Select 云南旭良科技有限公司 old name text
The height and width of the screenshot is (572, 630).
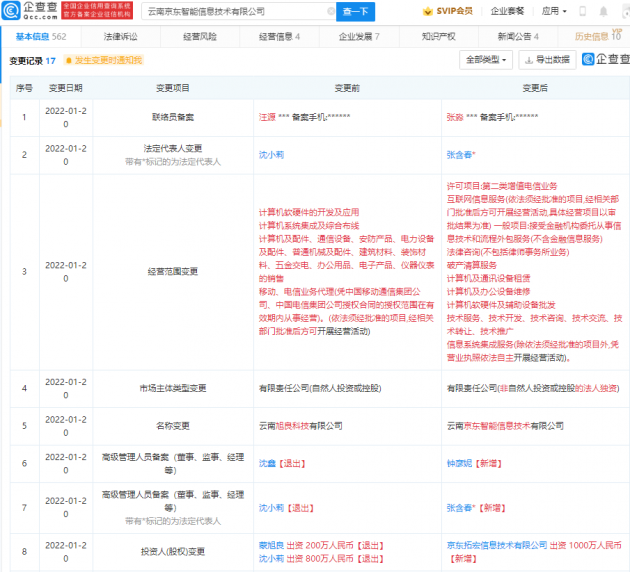[301, 426]
